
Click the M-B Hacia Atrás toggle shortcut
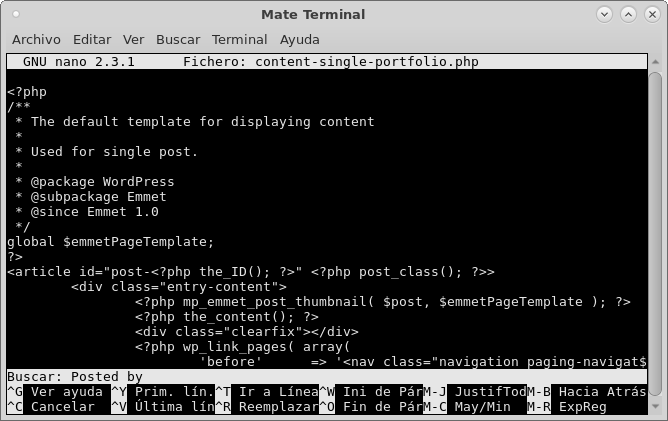click(587, 392)
